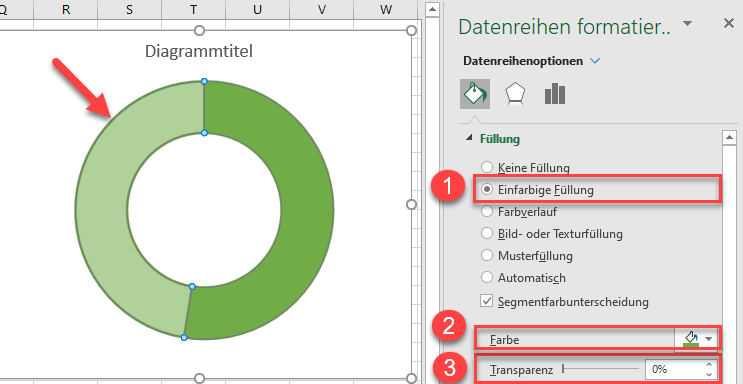Expand the Datenreihenoptionen dropdown chevron
The width and height of the screenshot is (743, 384).
(595, 61)
